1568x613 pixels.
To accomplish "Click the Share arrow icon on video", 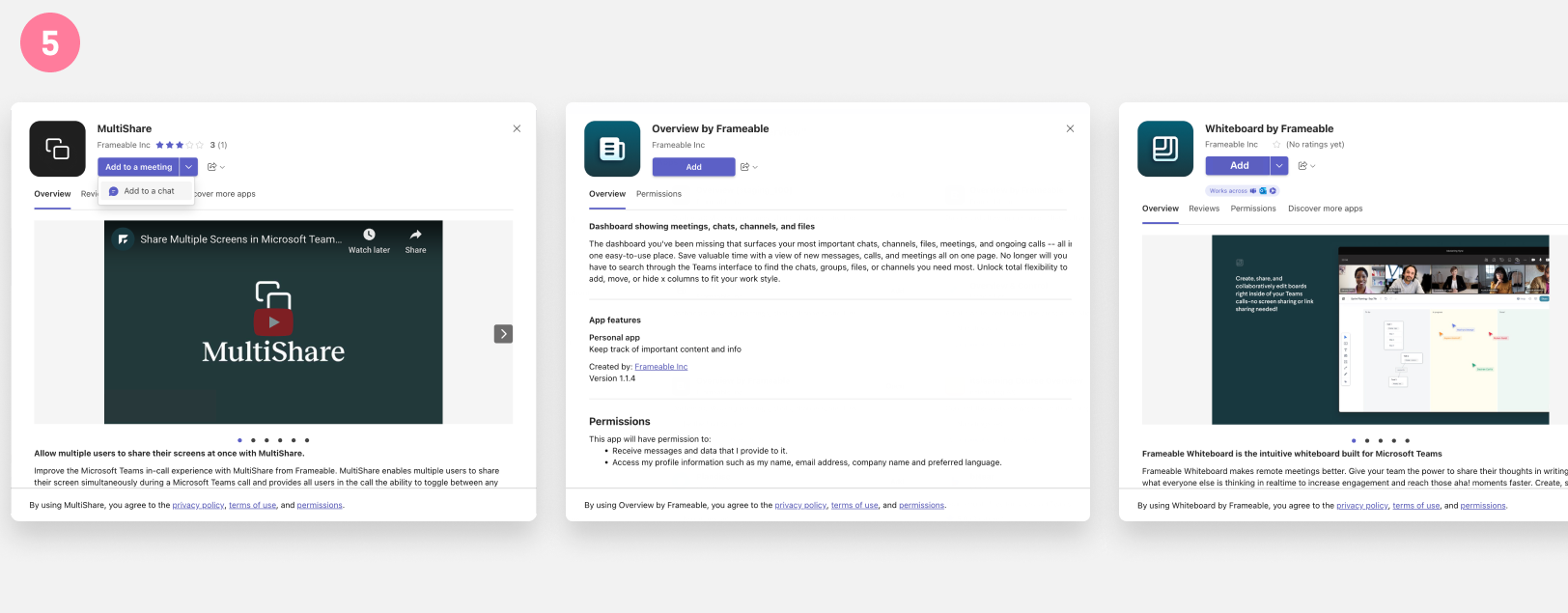I will coord(415,235).
